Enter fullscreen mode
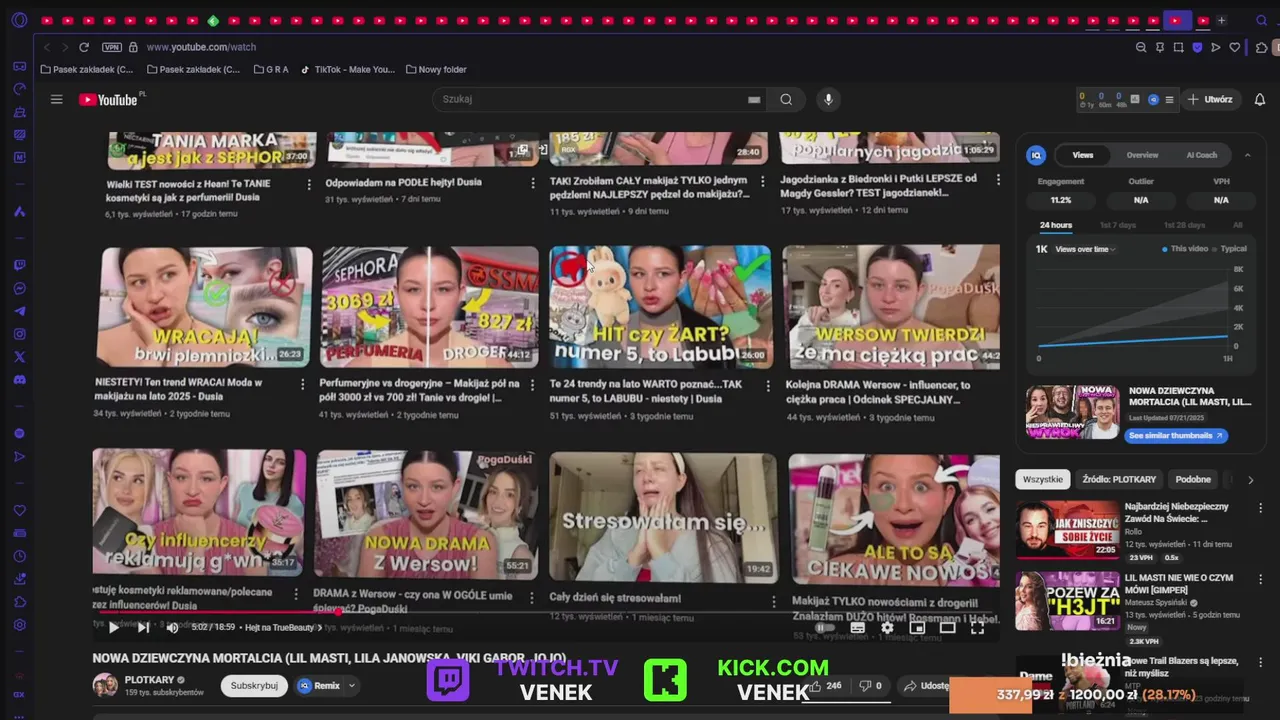 (x=977, y=628)
